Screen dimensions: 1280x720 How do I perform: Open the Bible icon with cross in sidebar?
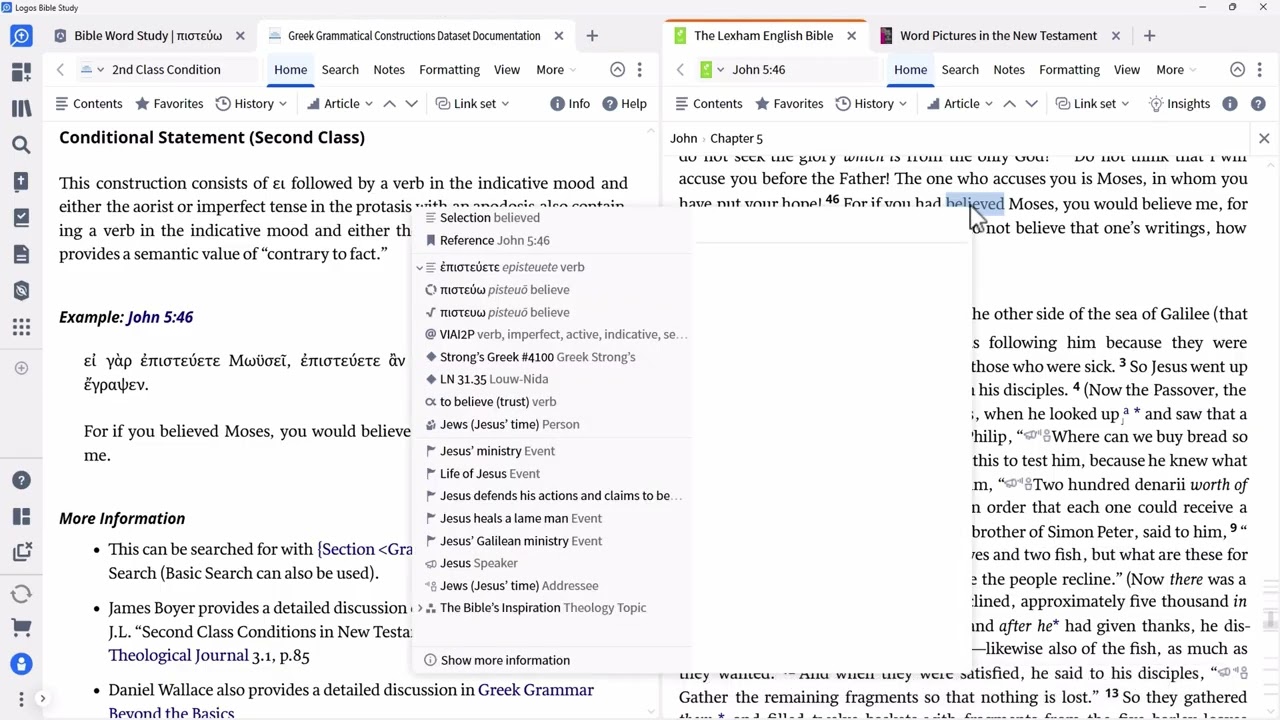point(21,182)
